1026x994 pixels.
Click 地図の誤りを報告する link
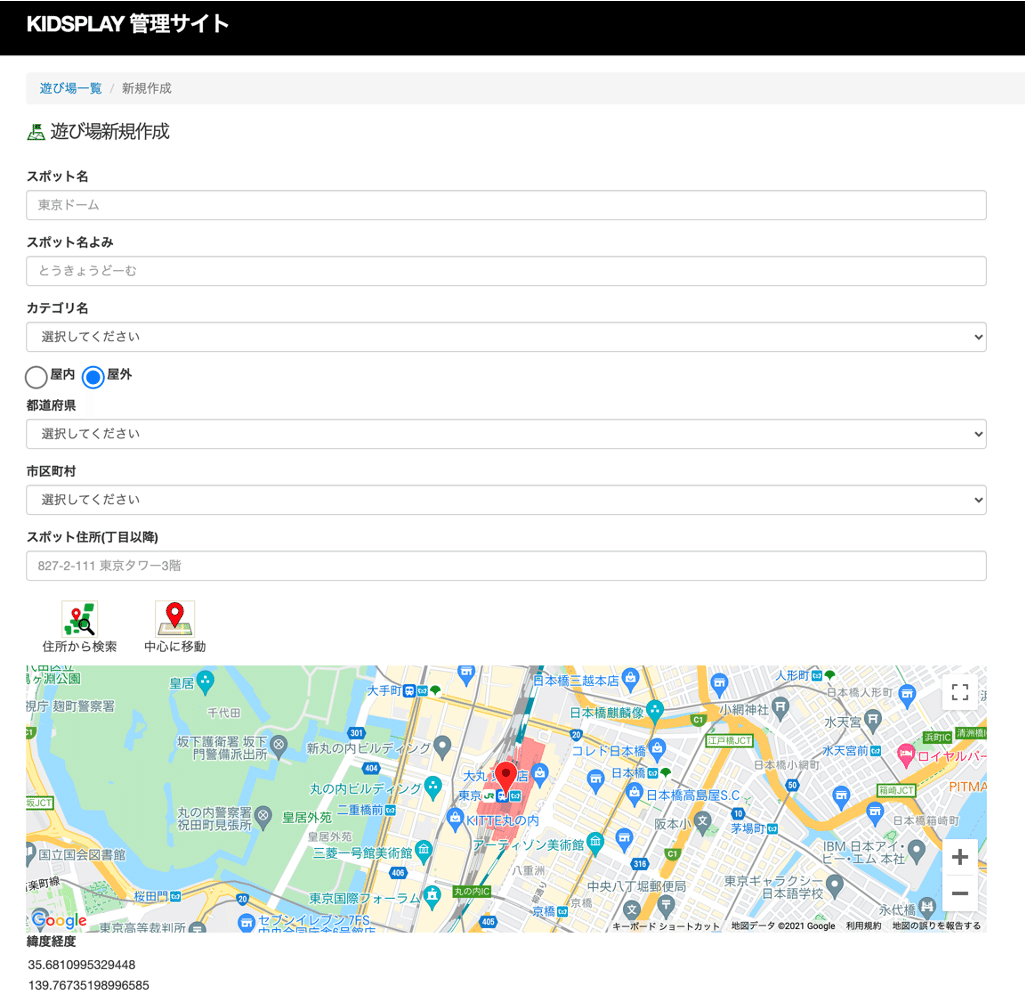point(936,926)
